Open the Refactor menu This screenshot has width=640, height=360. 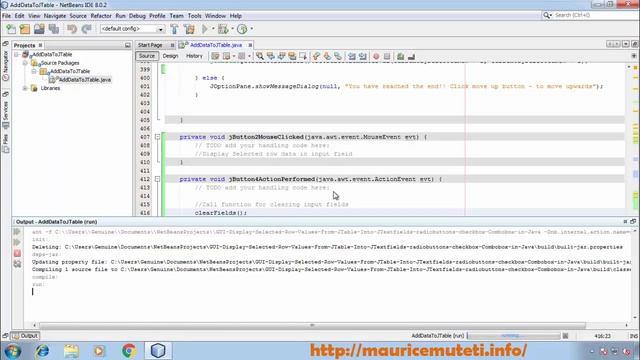click(101, 16)
